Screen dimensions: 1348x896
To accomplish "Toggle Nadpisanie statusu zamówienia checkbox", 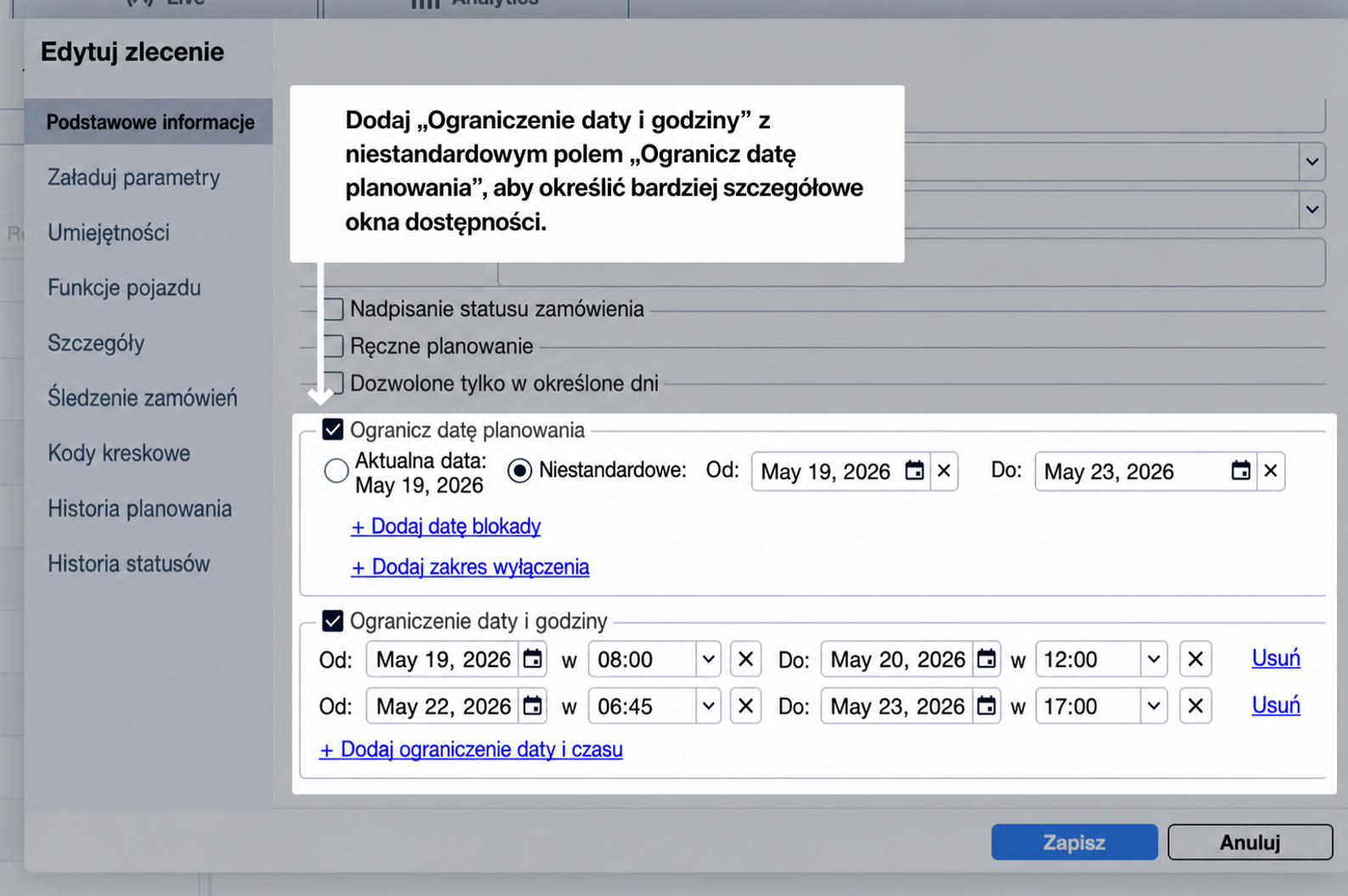I will pos(333,309).
